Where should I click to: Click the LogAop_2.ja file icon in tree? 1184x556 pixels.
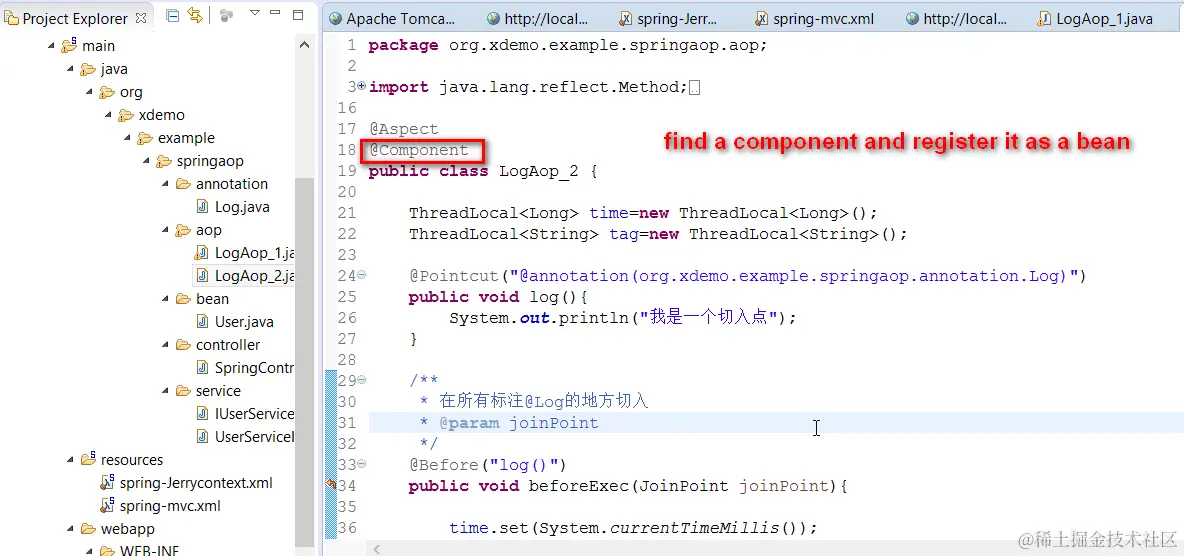coord(202,276)
